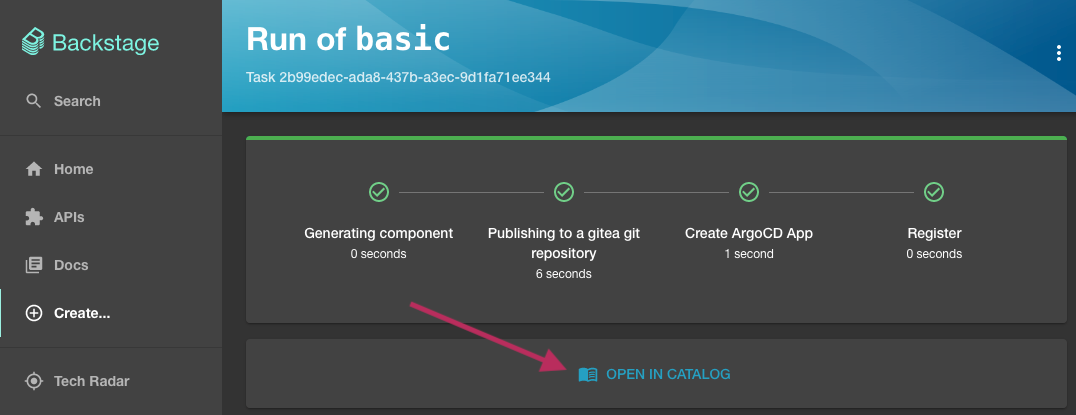Click the Tech Radar target icon

[34, 381]
